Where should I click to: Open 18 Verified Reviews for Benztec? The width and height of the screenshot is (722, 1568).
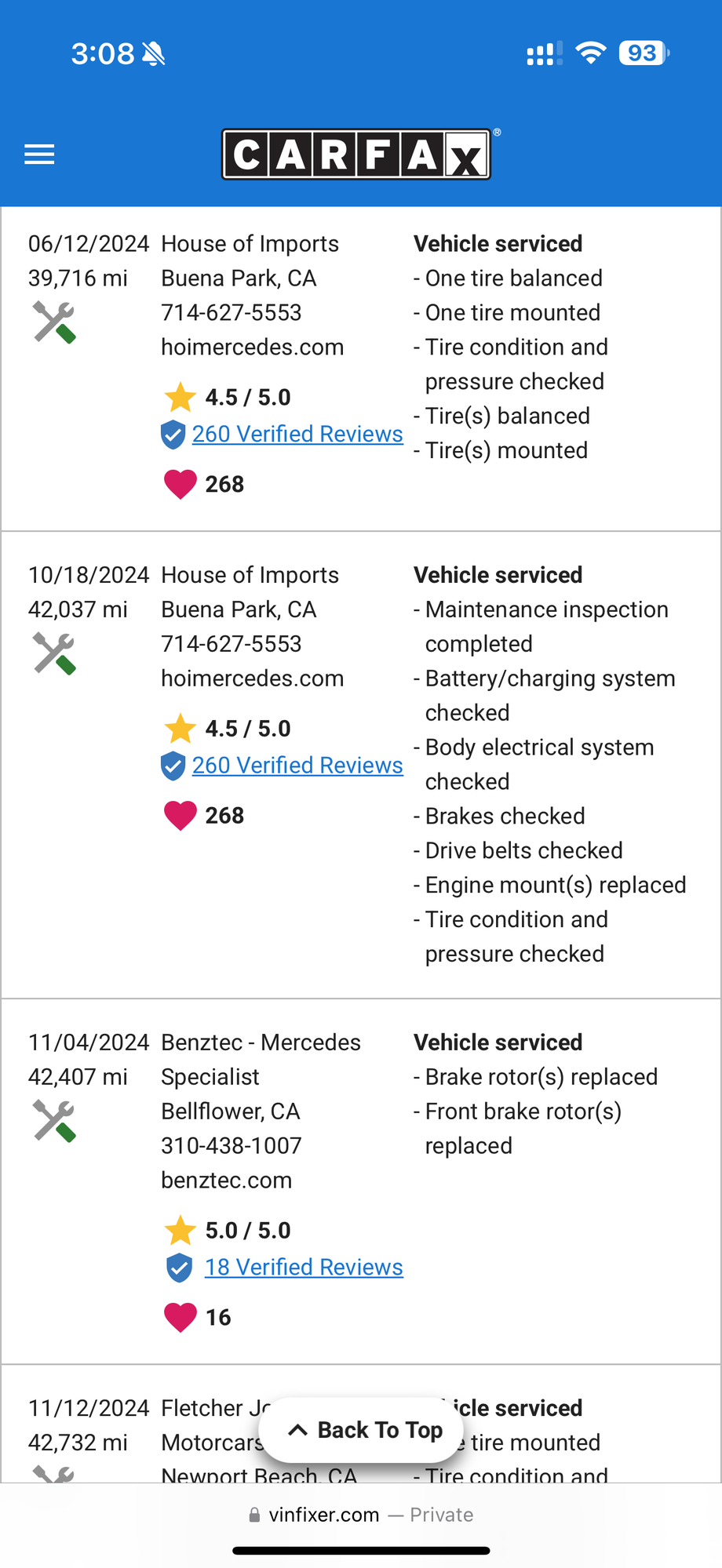[304, 1267]
